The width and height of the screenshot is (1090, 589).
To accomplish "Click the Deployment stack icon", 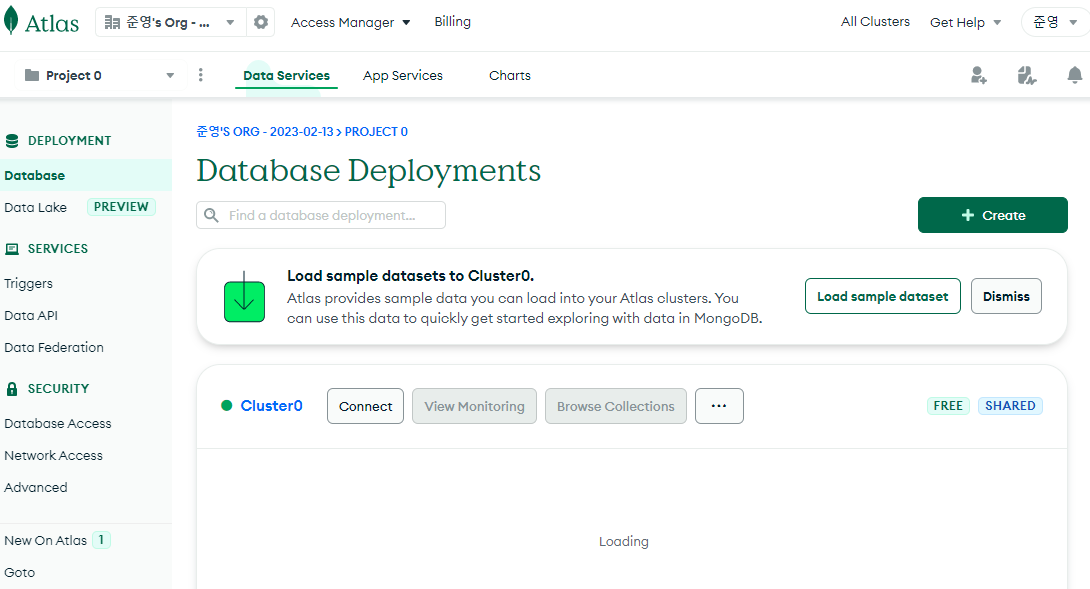I will 12,141.
